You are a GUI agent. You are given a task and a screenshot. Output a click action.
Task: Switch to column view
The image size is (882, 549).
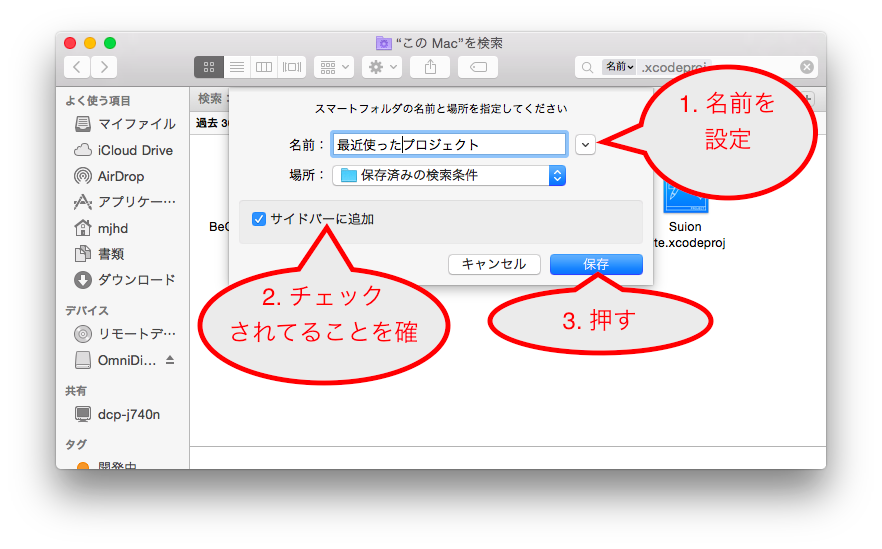click(264, 67)
